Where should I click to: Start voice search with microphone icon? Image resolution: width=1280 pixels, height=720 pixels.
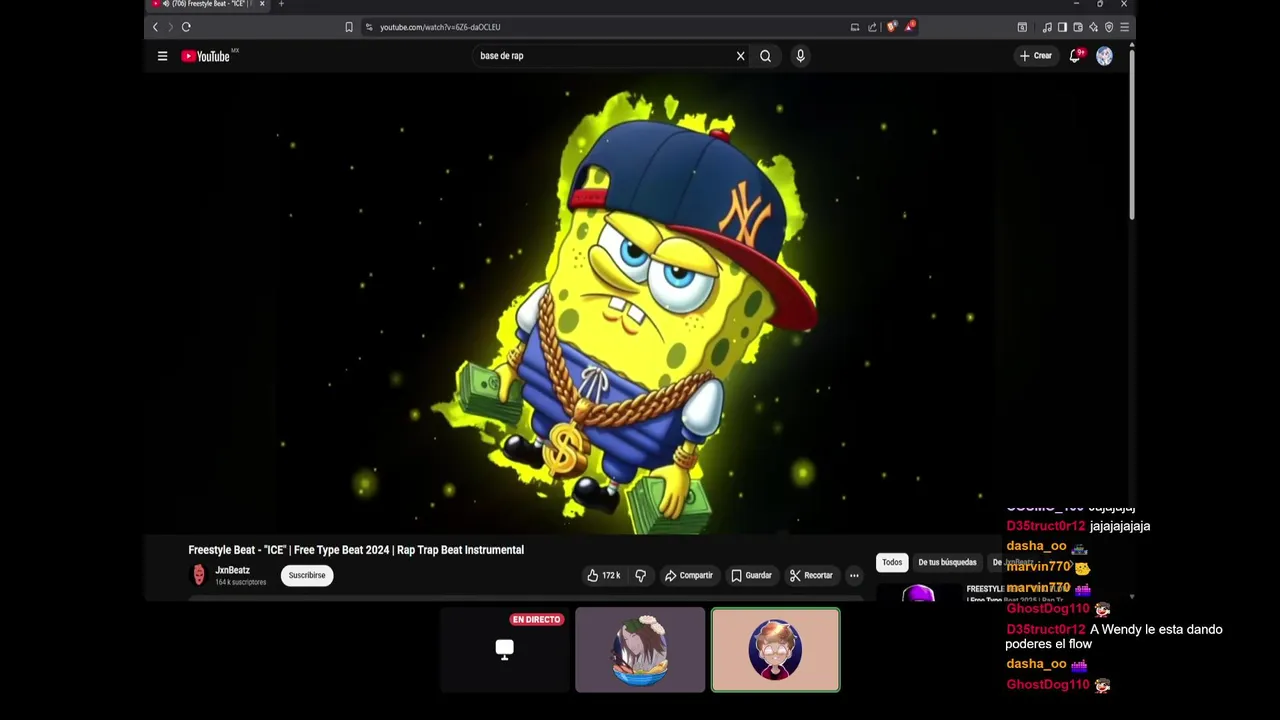[x=800, y=56]
